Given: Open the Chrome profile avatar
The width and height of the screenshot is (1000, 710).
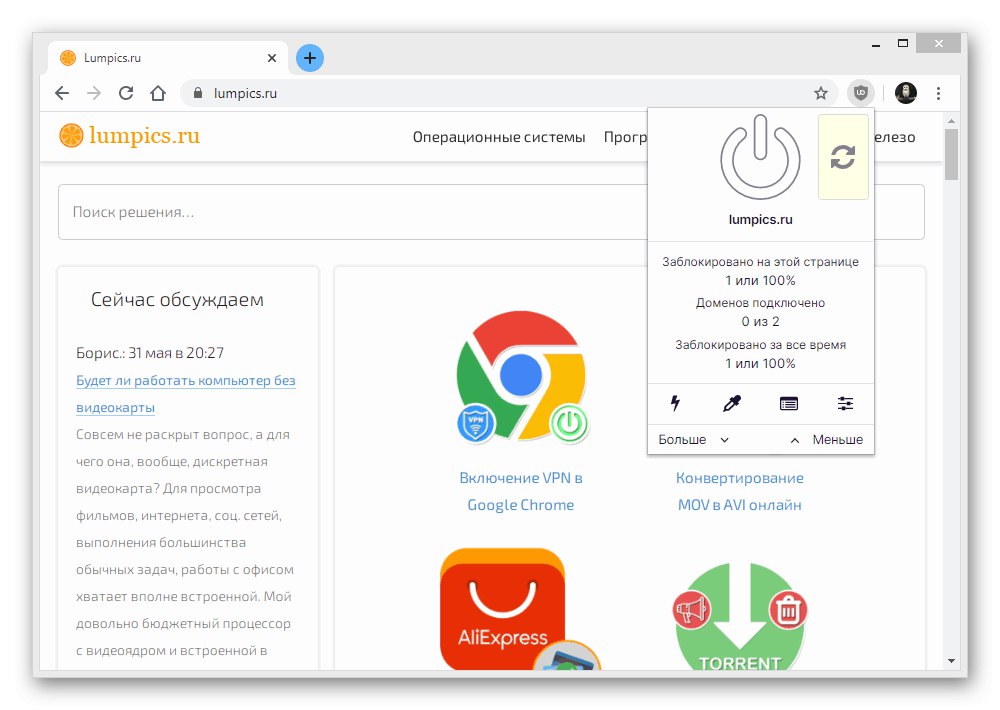Looking at the screenshot, I should 906,93.
